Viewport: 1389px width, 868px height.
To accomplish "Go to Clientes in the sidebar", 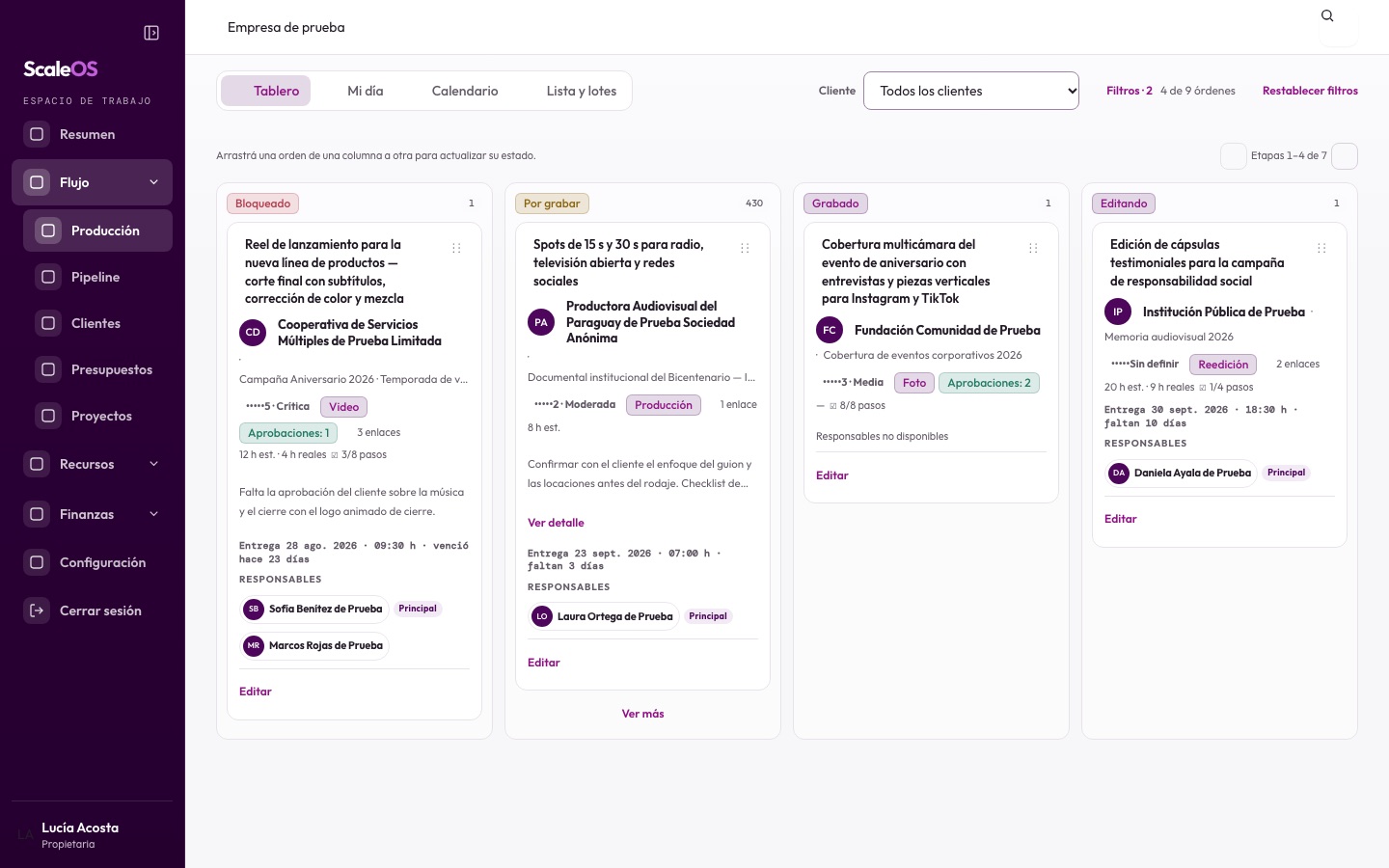I will tap(98, 323).
